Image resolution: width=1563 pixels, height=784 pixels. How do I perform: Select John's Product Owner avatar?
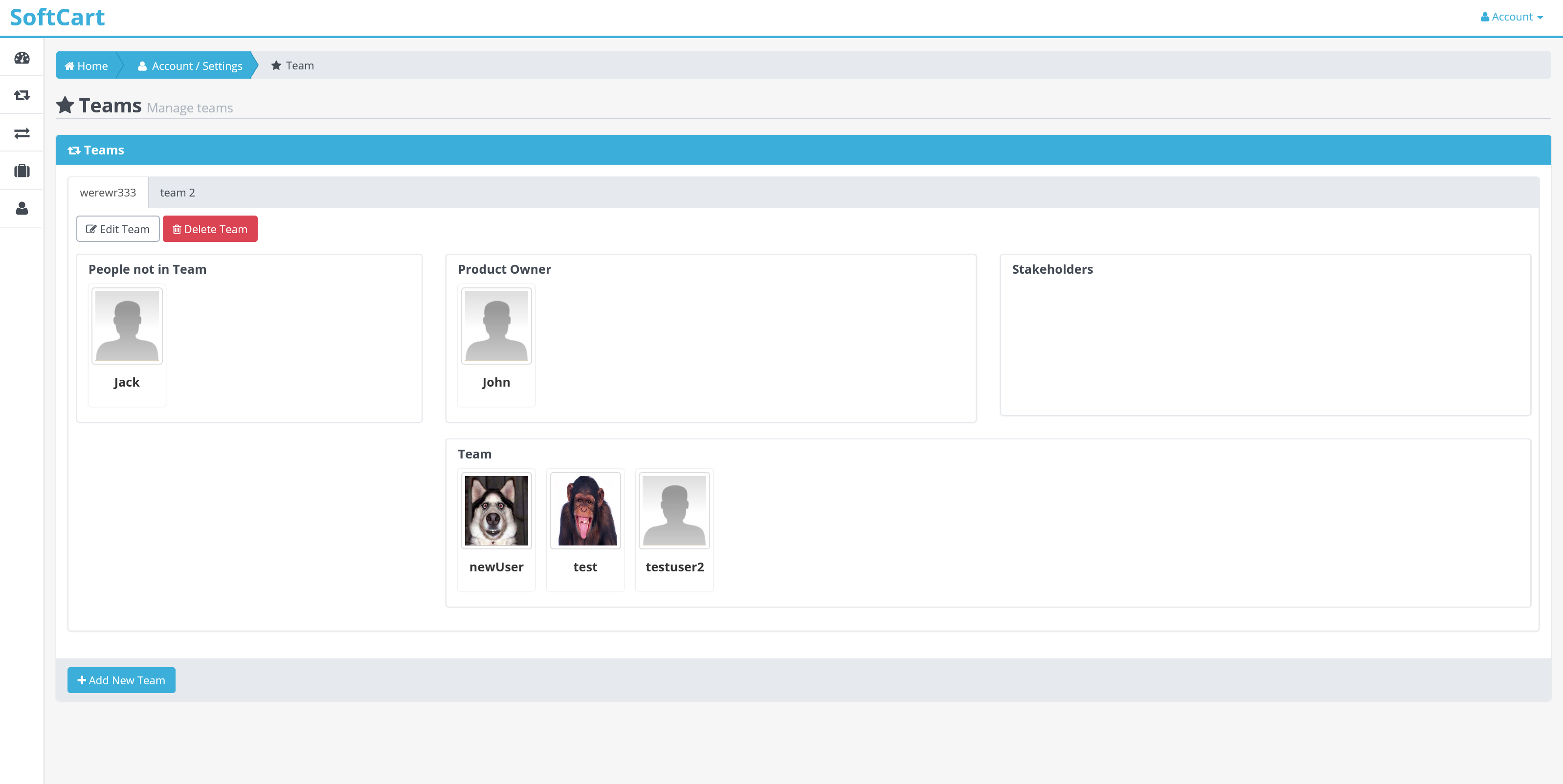point(496,327)
